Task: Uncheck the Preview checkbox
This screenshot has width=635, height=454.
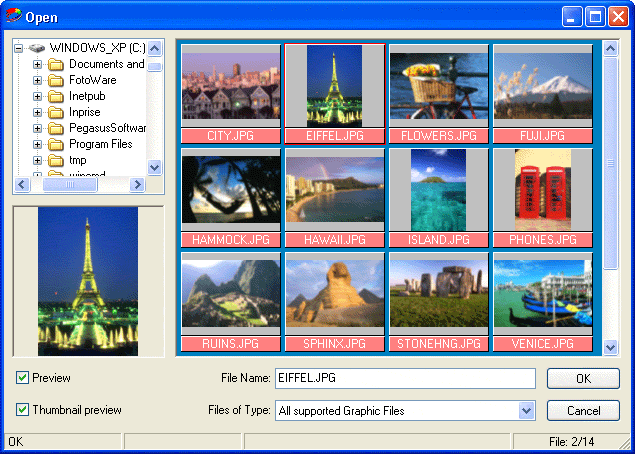Action: [23, 378]
